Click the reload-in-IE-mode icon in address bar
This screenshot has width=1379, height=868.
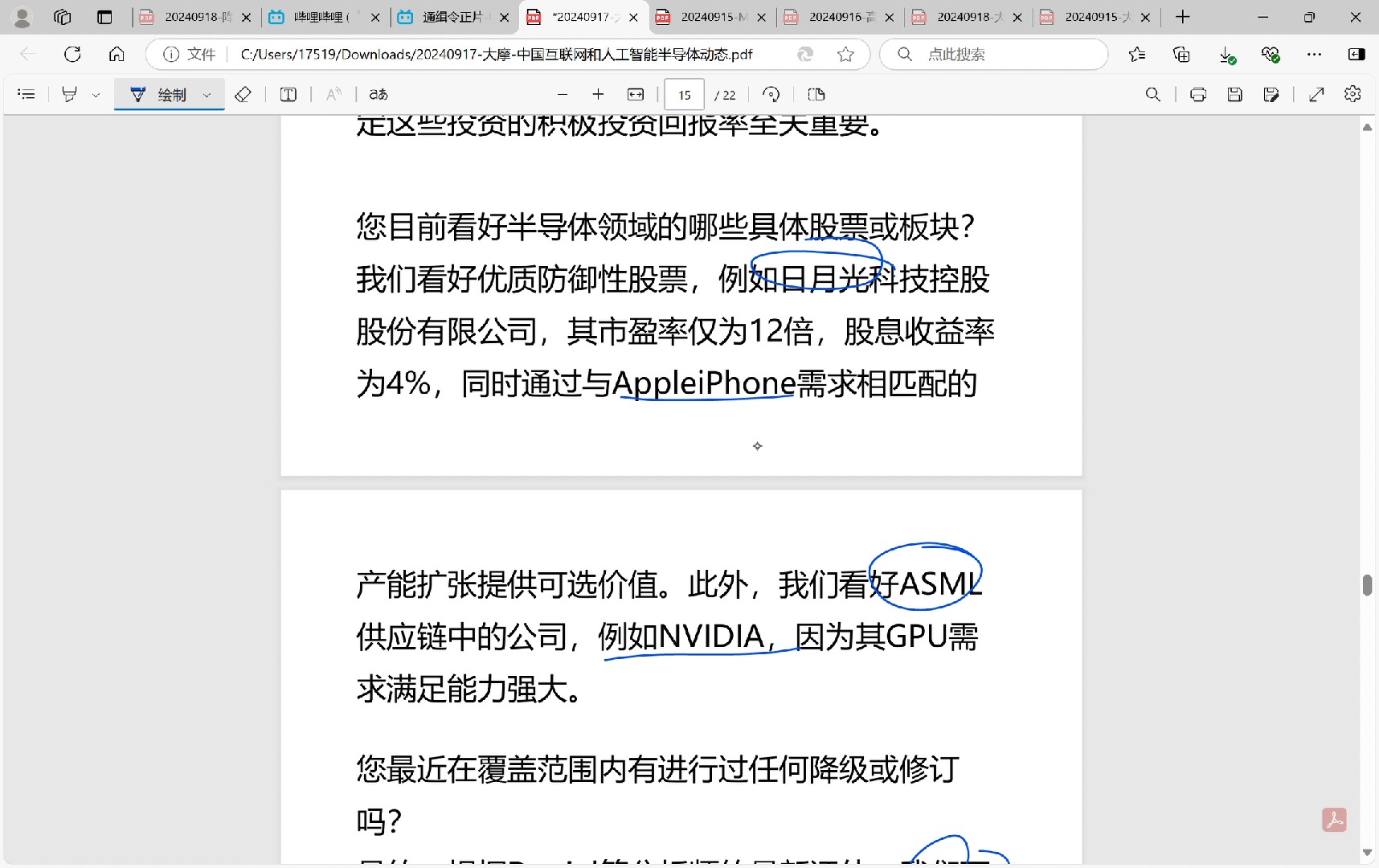(x=804, y=54)
